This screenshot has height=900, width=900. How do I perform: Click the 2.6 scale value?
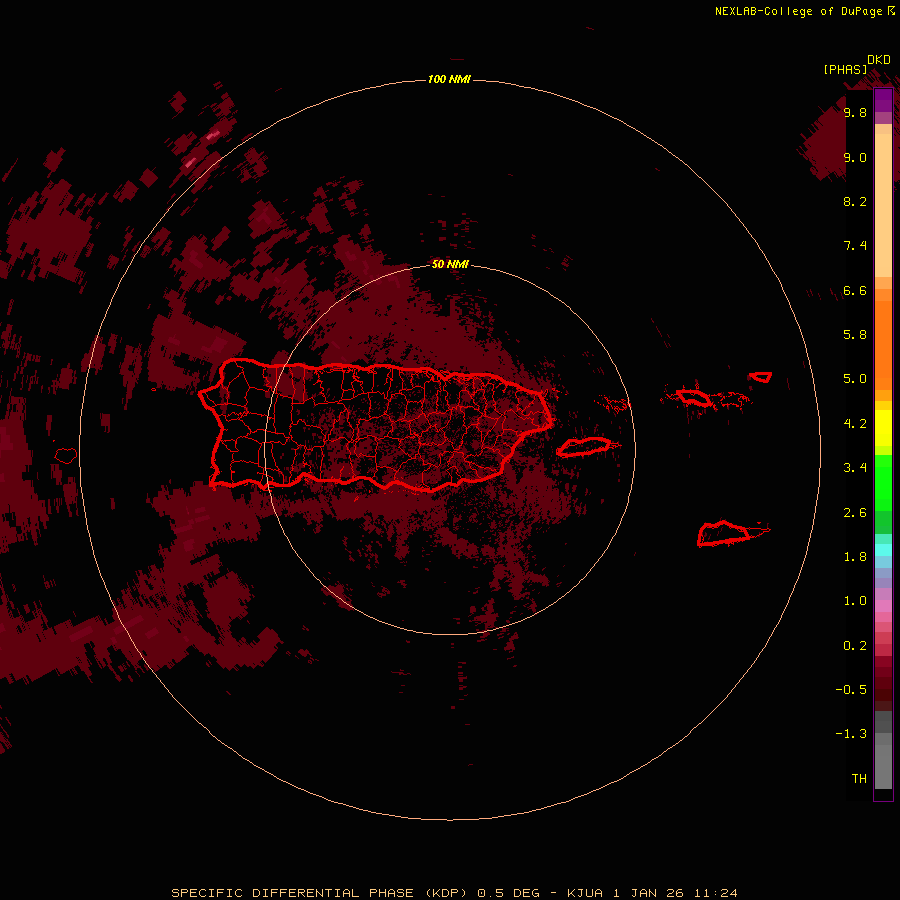coord(855,513)
